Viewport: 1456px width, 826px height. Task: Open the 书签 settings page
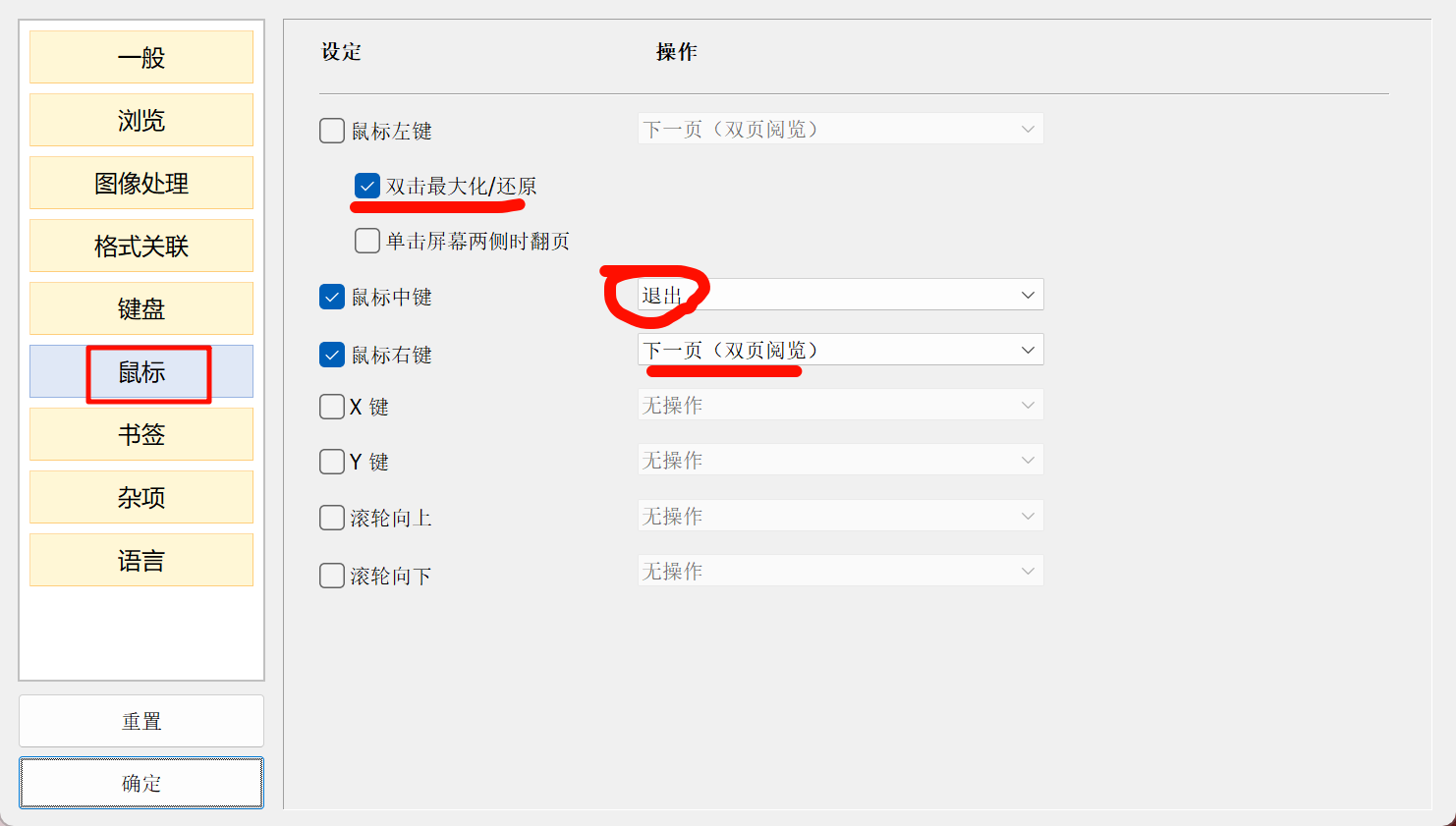point(141,434)
